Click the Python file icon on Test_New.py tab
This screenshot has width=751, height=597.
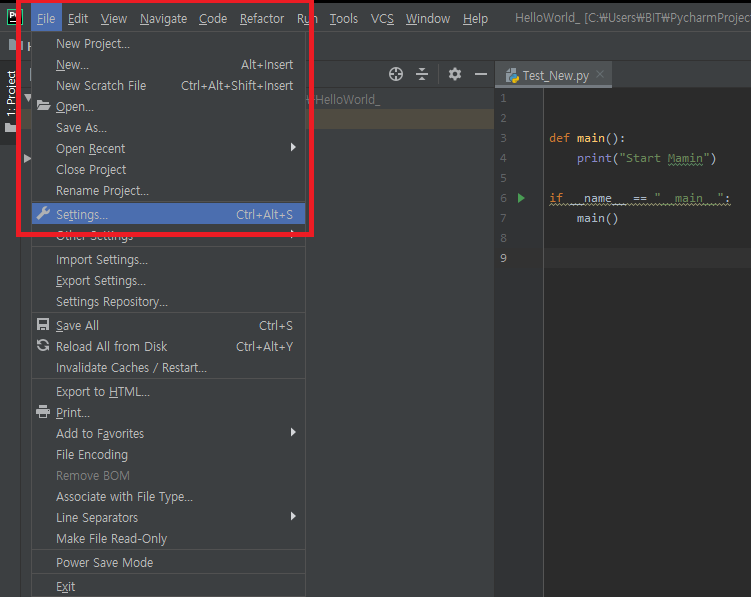pyautogui.click(x=512, y=75)
